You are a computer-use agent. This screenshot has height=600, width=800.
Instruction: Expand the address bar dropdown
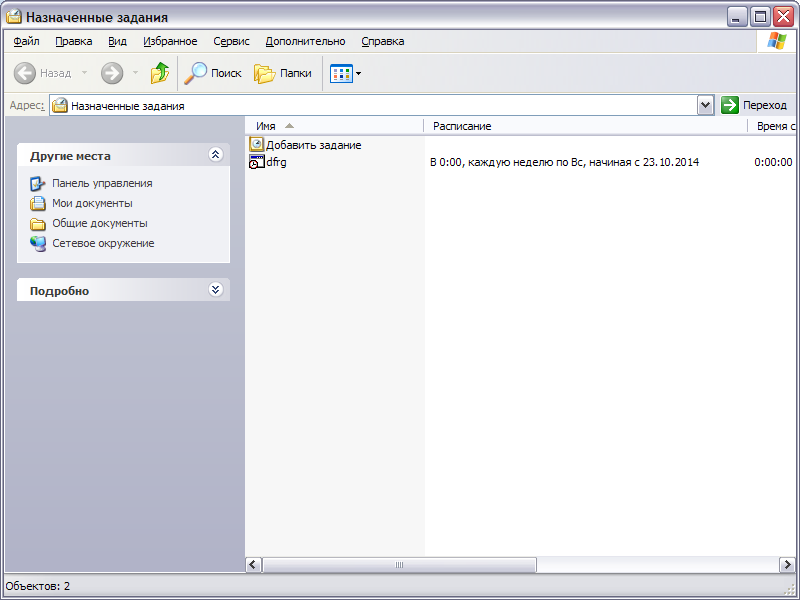[x=706, y=106]
